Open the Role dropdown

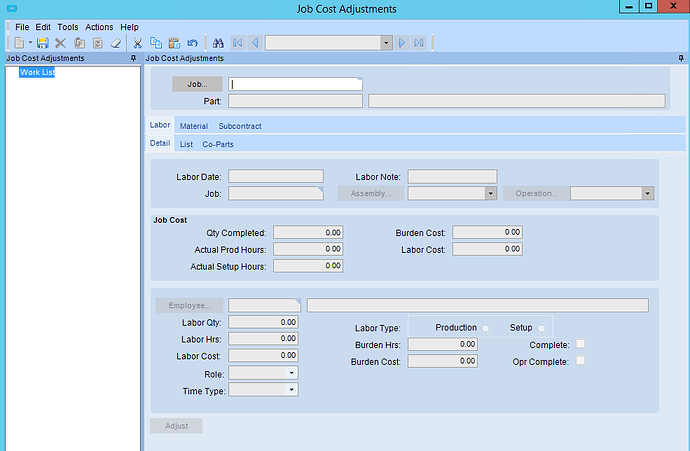coord(291,373)
